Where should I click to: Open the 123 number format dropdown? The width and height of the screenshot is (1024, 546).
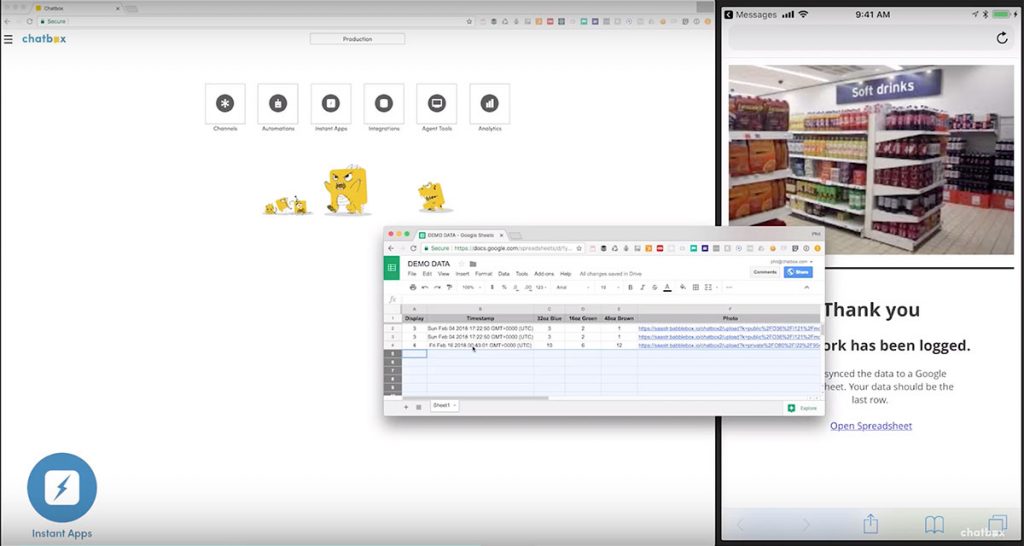541,287
